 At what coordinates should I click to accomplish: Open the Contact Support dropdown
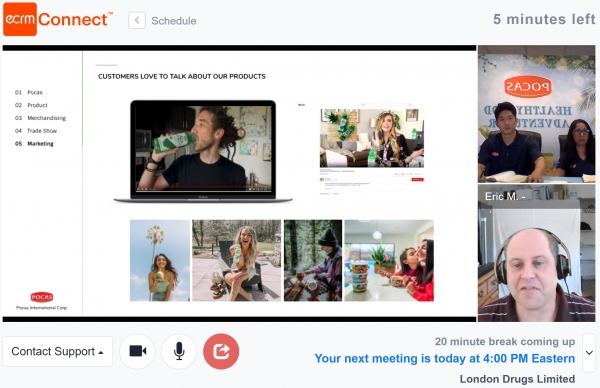(57, 351)
